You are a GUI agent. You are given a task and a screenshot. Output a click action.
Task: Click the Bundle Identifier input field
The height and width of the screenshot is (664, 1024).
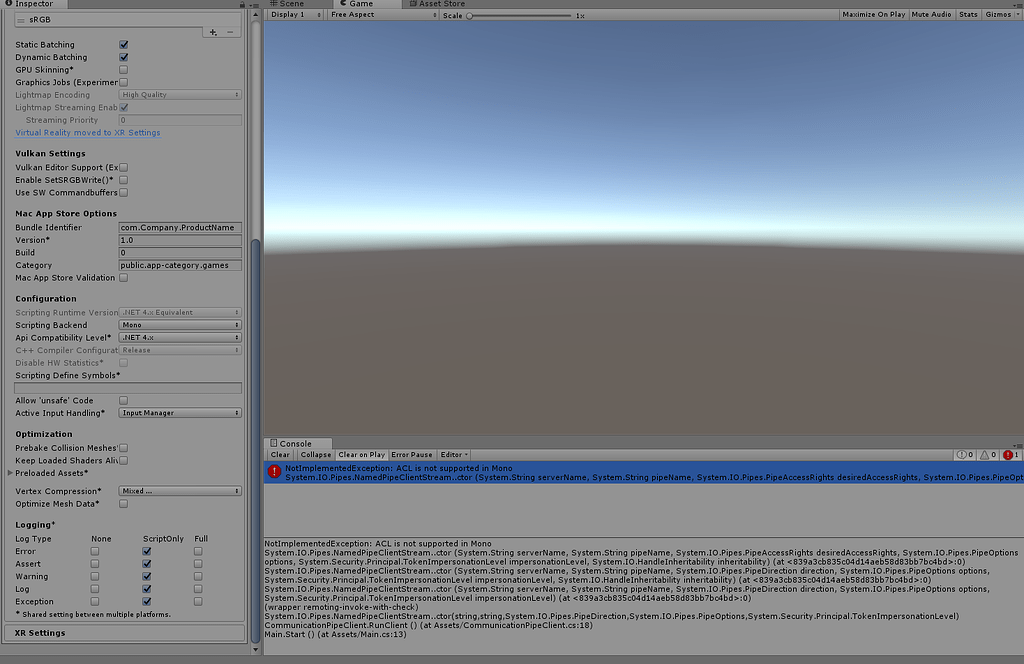179,227
